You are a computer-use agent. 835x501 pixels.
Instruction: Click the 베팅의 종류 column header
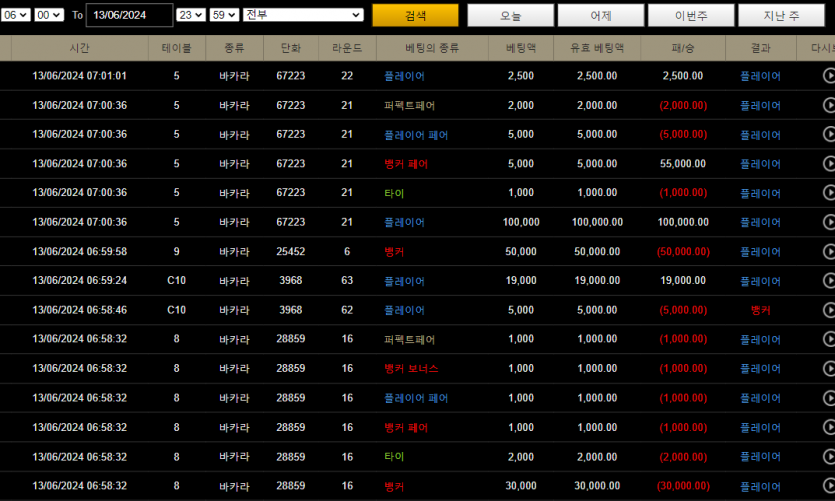432,48
